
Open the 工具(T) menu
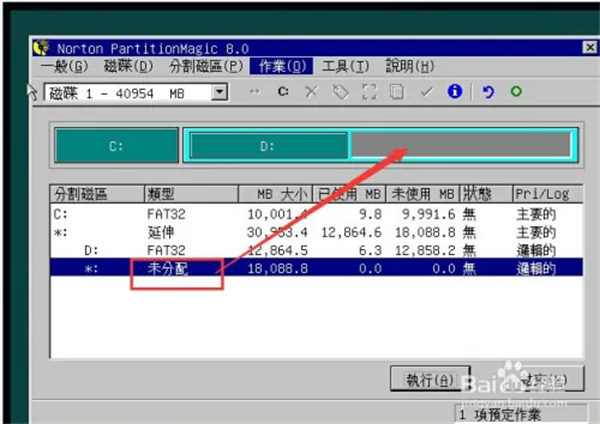346,67
